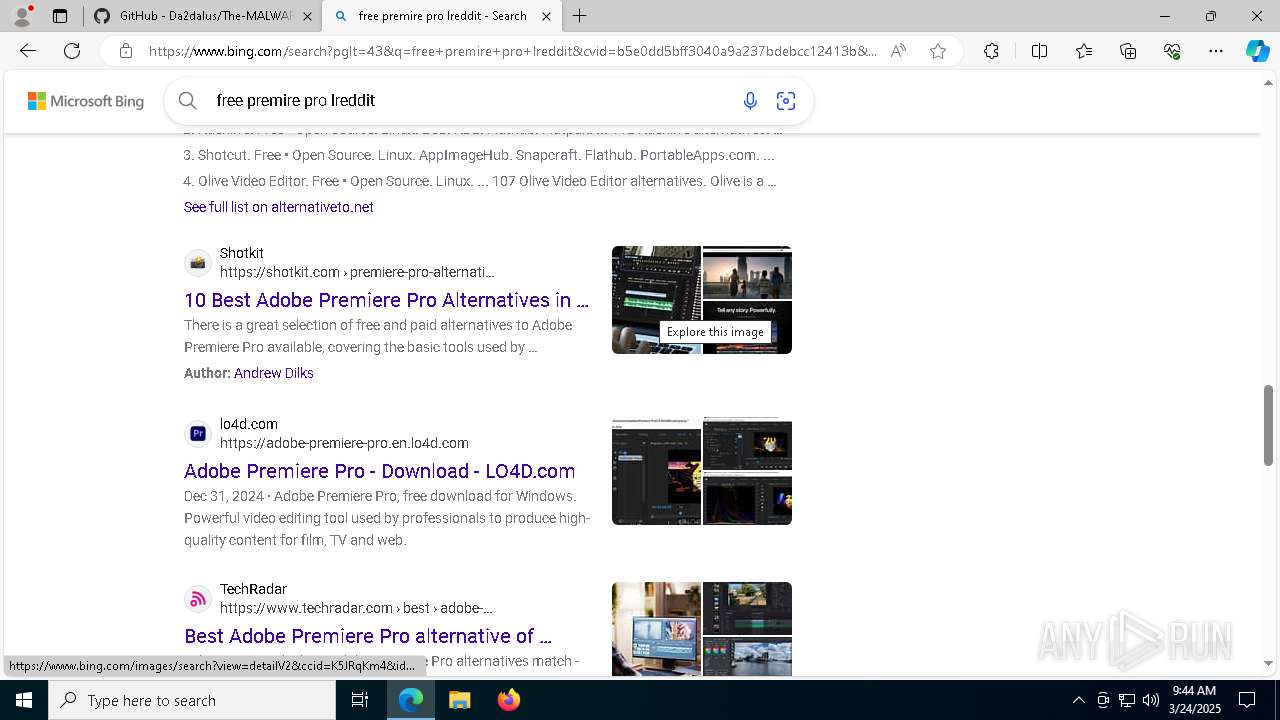
Task: Click the TechRadar site favicon
Action: coord(198,599)
